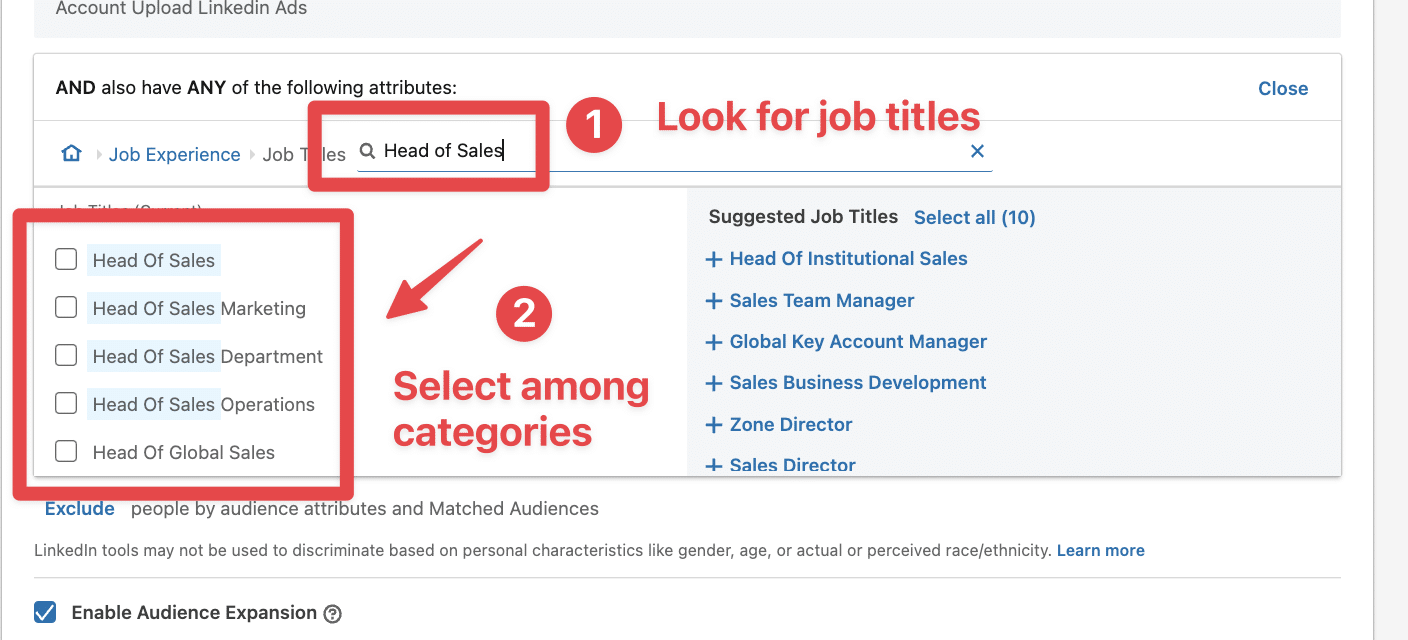The image size is (1408, 640).
Task: Check the Head Of Sales checkbox
Action: point(66,259)
